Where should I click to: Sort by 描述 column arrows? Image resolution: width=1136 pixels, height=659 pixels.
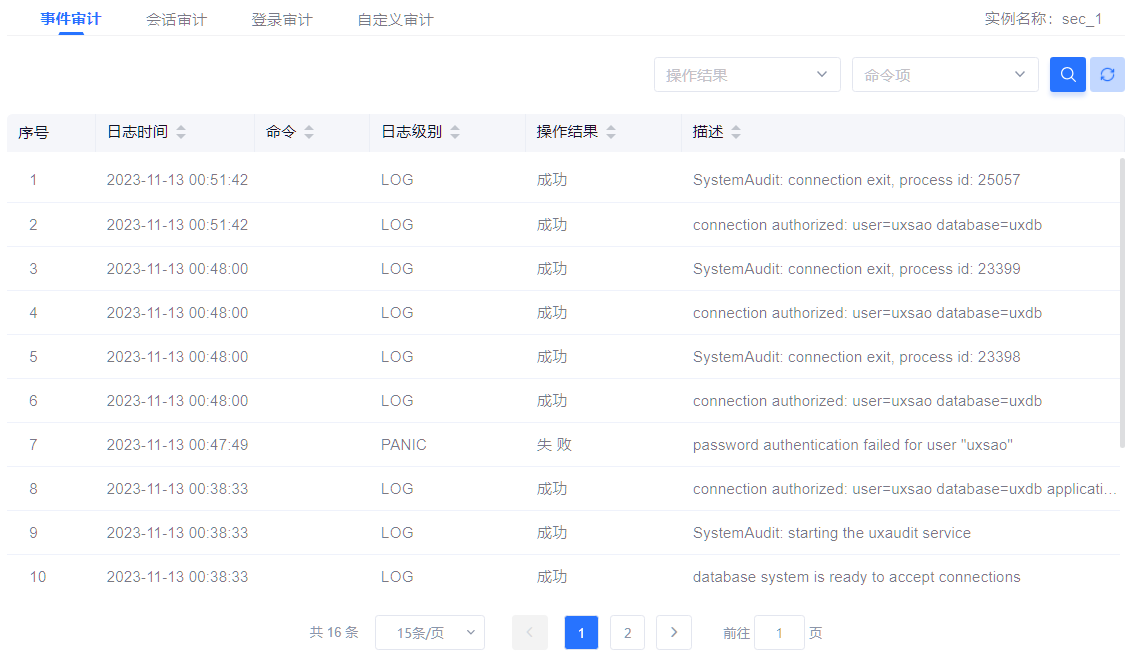tap(737, 132)
